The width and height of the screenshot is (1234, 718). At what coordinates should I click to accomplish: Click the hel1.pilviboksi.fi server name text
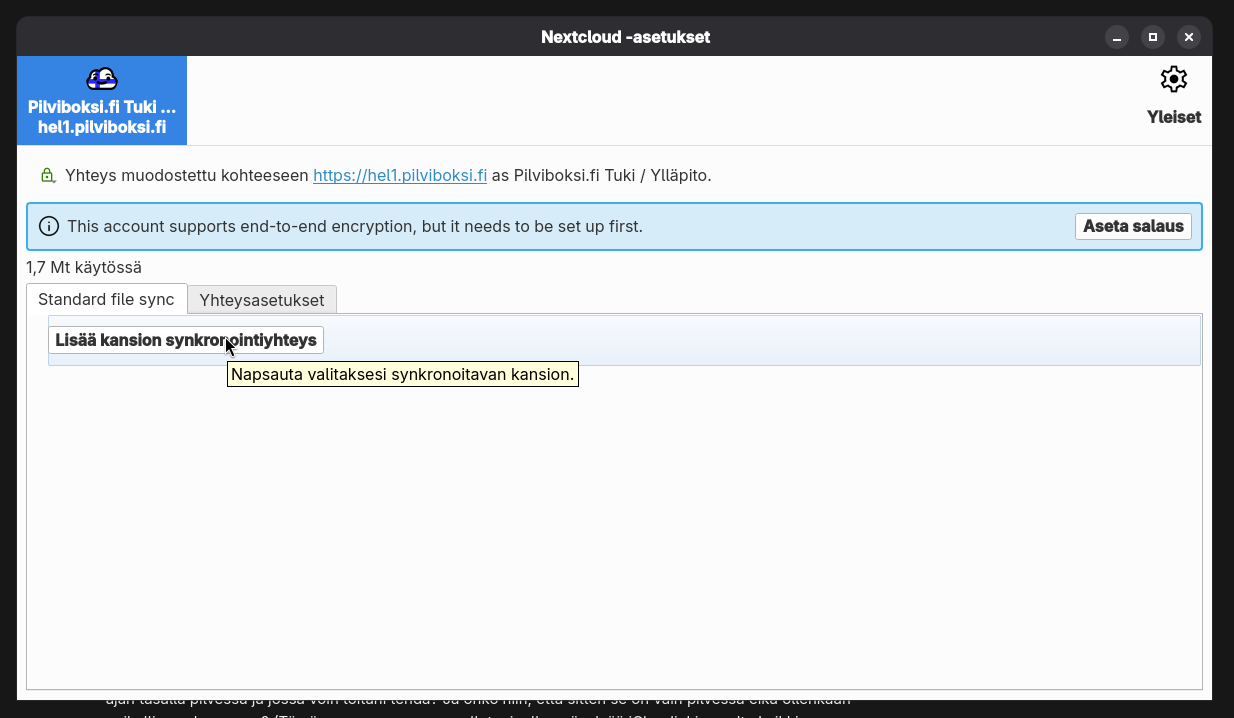point(102,127)
